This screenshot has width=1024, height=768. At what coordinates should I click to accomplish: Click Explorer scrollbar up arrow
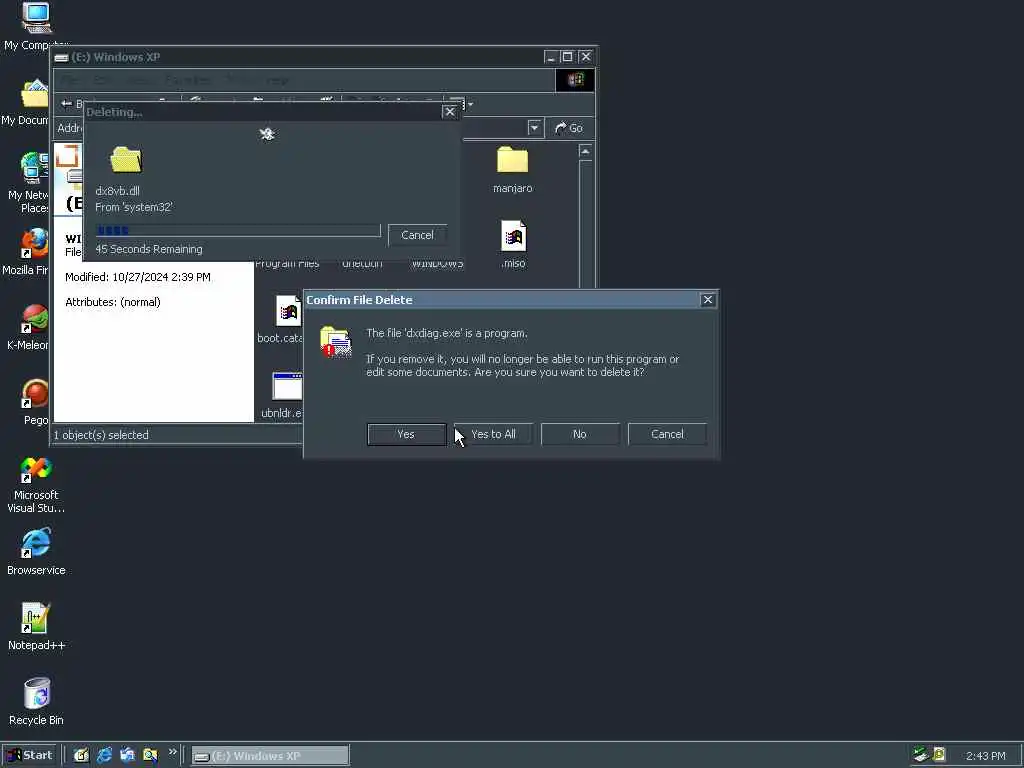(x=585, y=152)
